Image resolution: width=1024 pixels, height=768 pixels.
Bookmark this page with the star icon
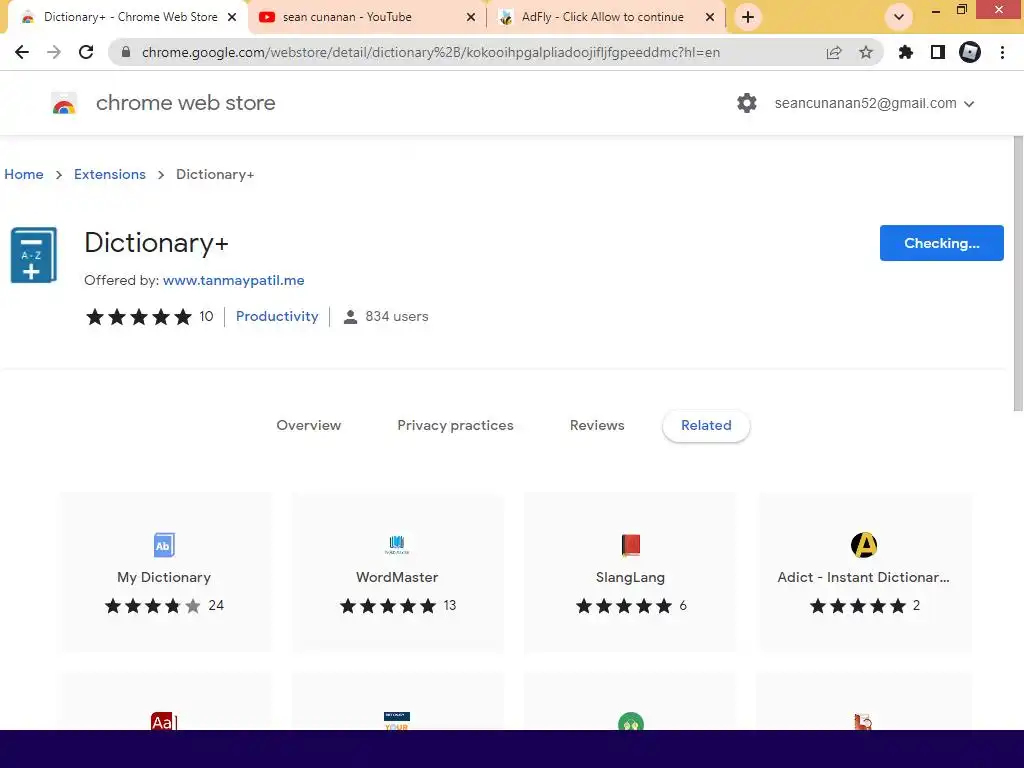(866, 52)
